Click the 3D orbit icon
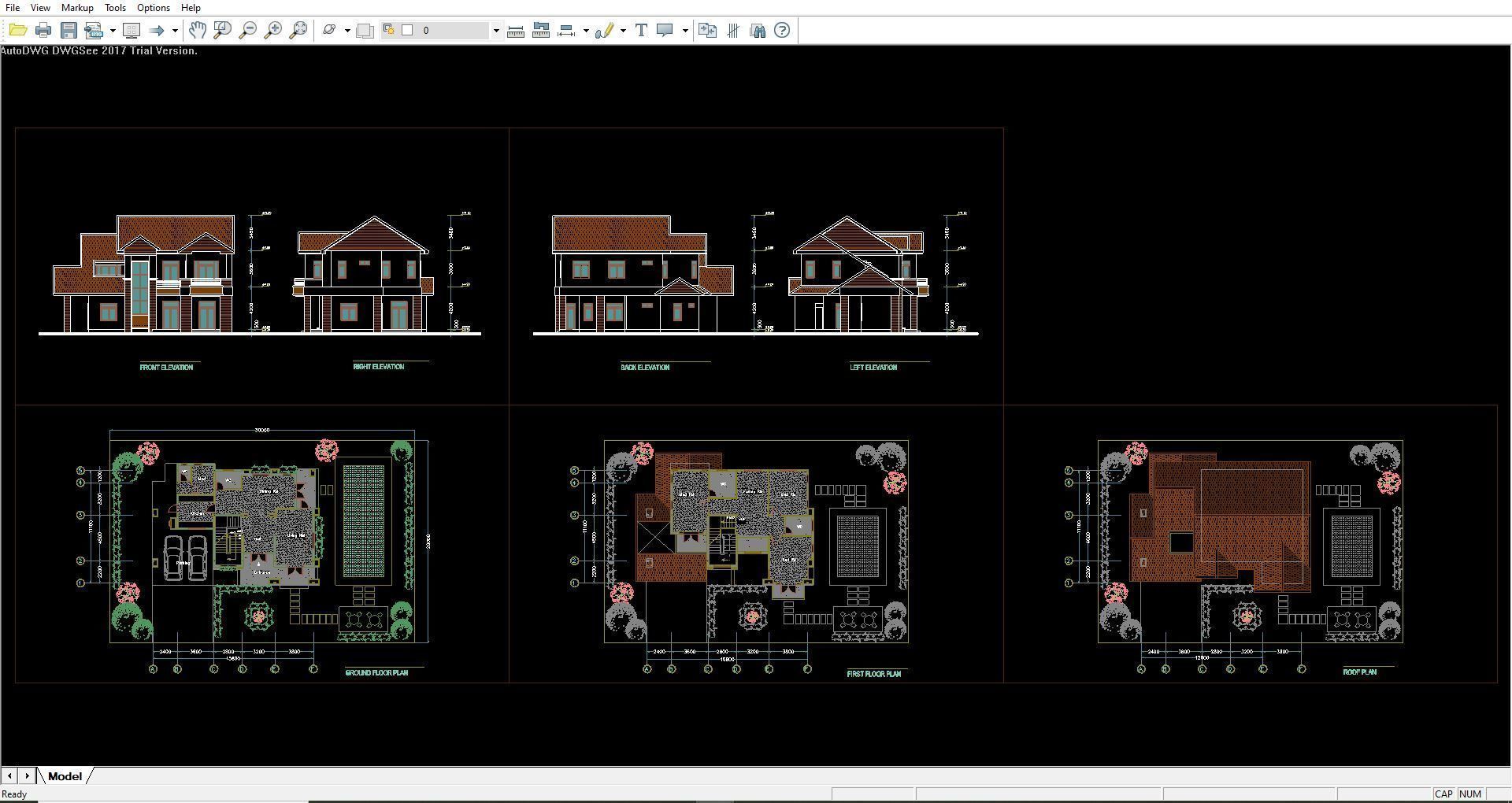This screenshot has width=1512, height=803. 329,31
